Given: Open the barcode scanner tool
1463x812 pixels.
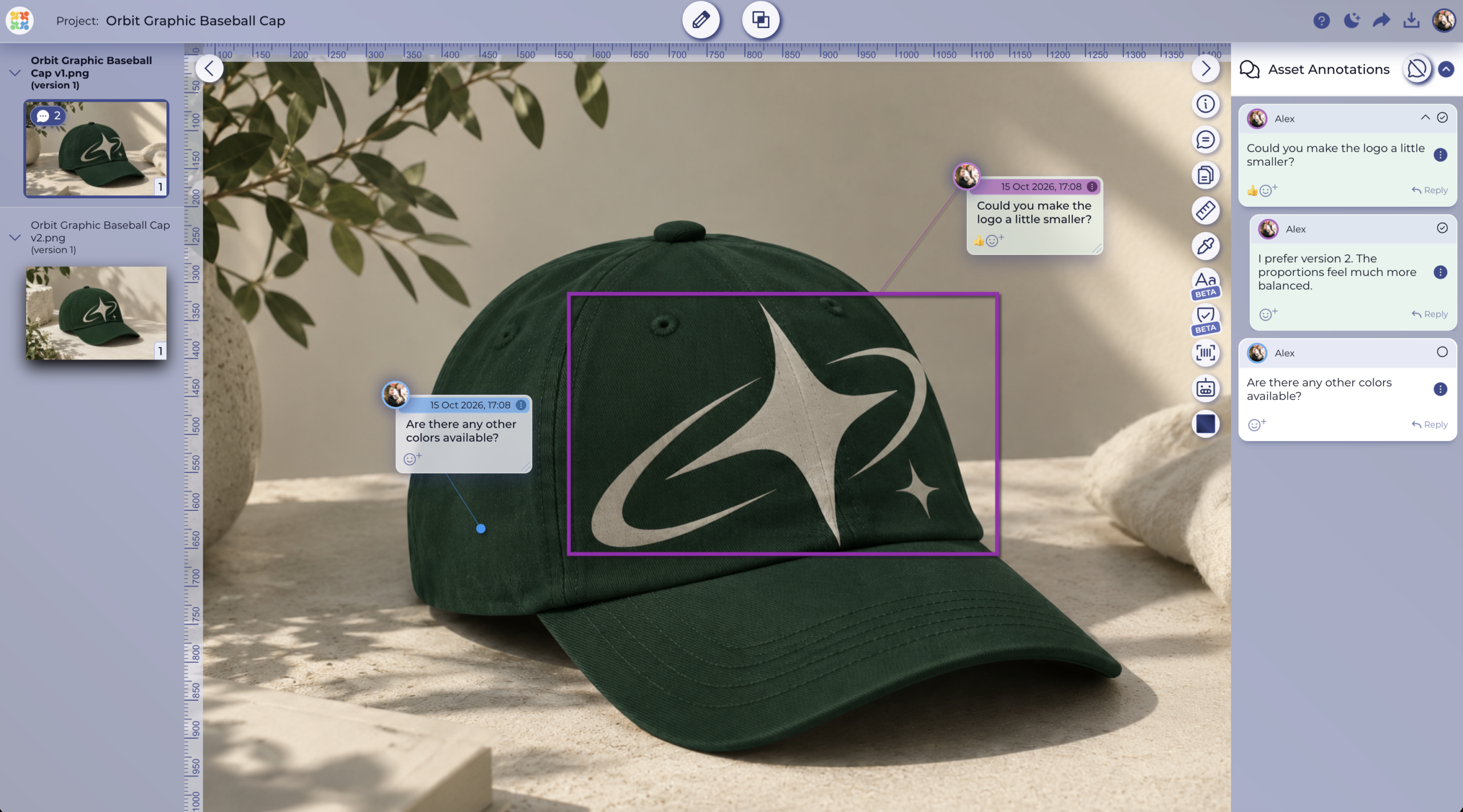Looking at the screenshot, I should click(x=1205, y=353).
